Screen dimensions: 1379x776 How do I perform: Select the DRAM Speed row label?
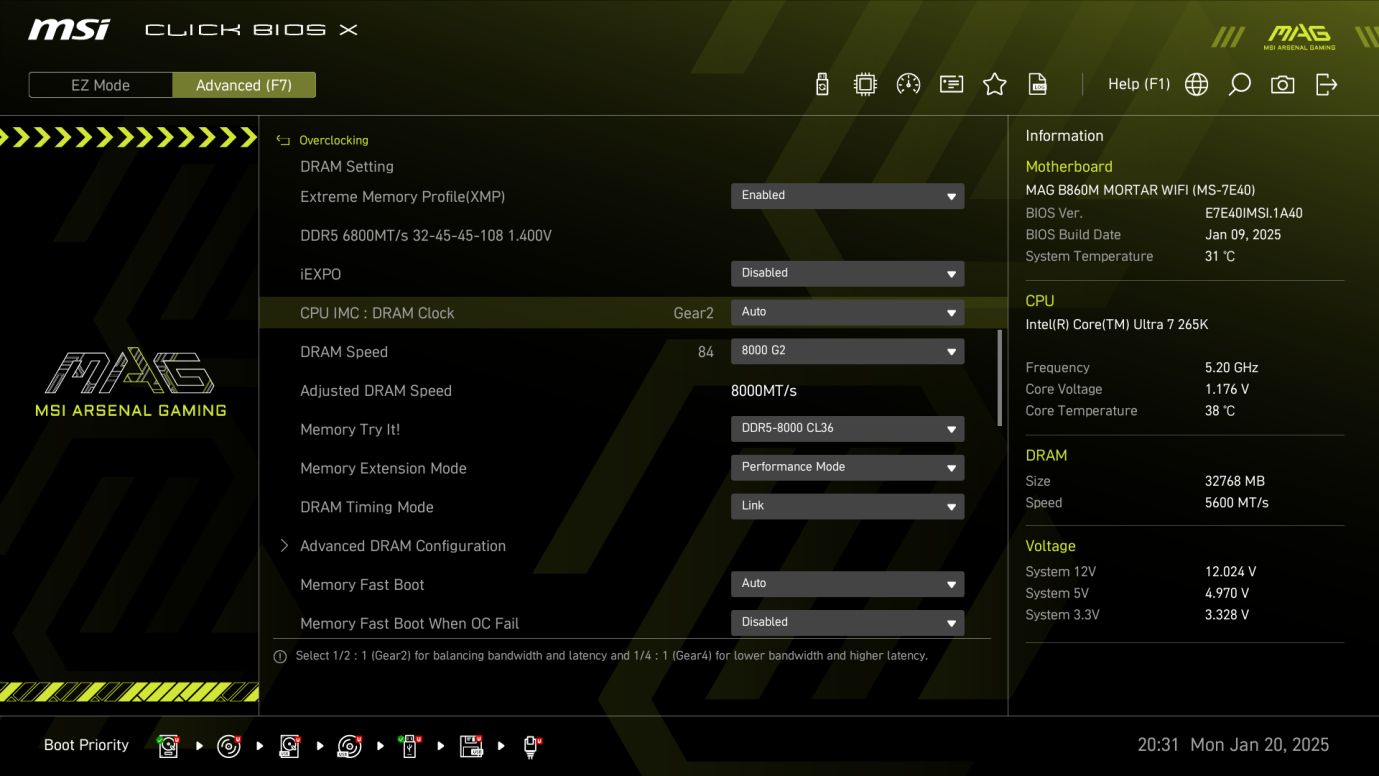click(x=344, y=352)
